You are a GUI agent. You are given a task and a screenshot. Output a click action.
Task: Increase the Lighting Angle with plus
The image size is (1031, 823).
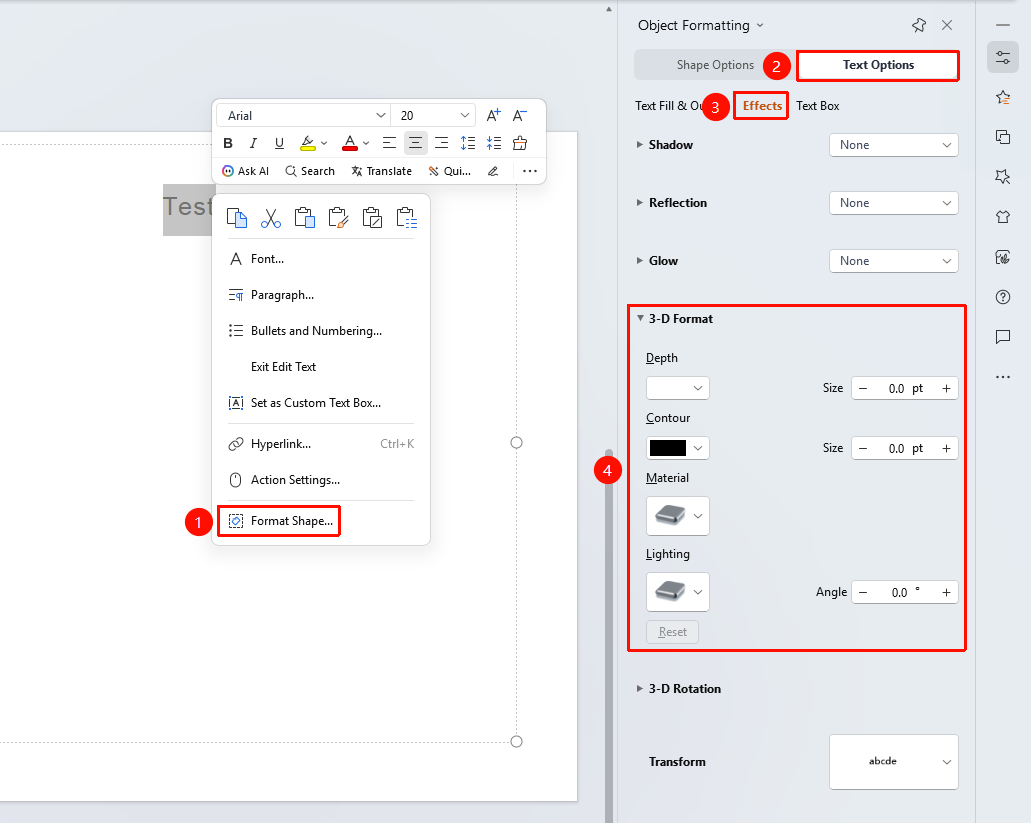coord(946,592)
